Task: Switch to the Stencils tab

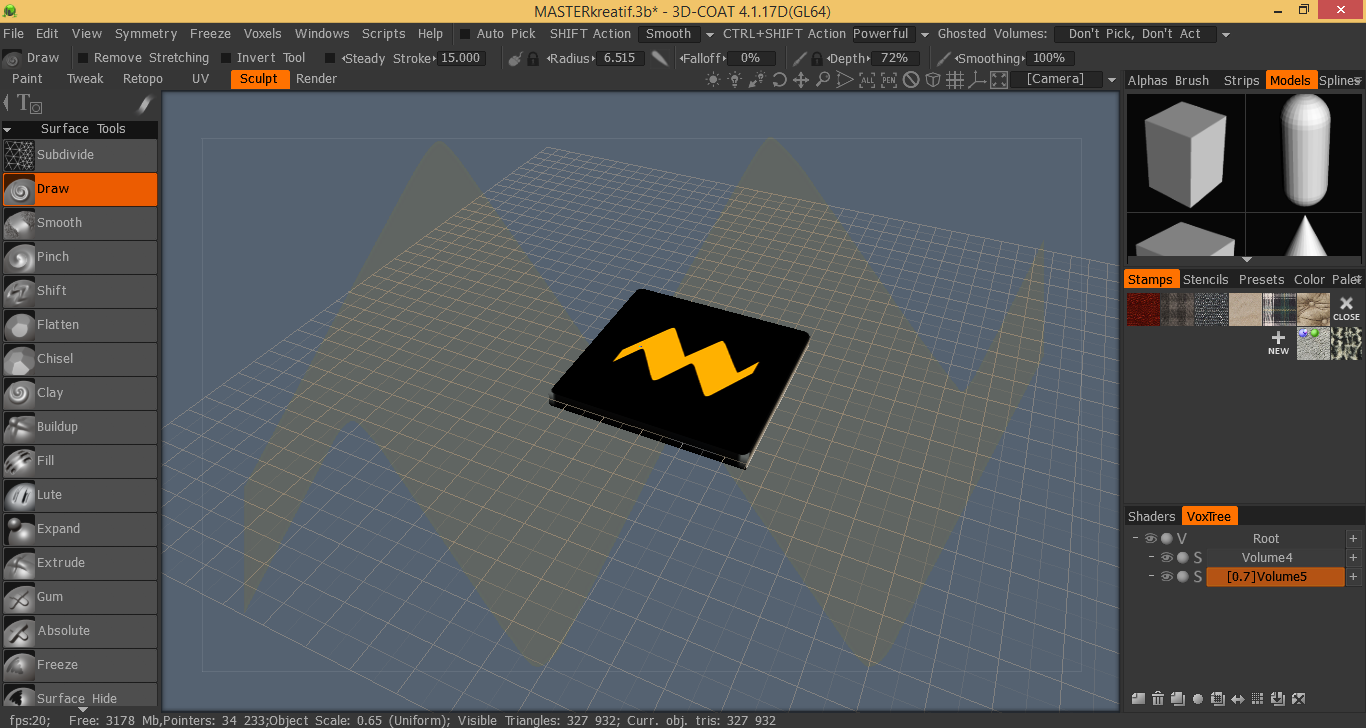Action: point(1205,279)
